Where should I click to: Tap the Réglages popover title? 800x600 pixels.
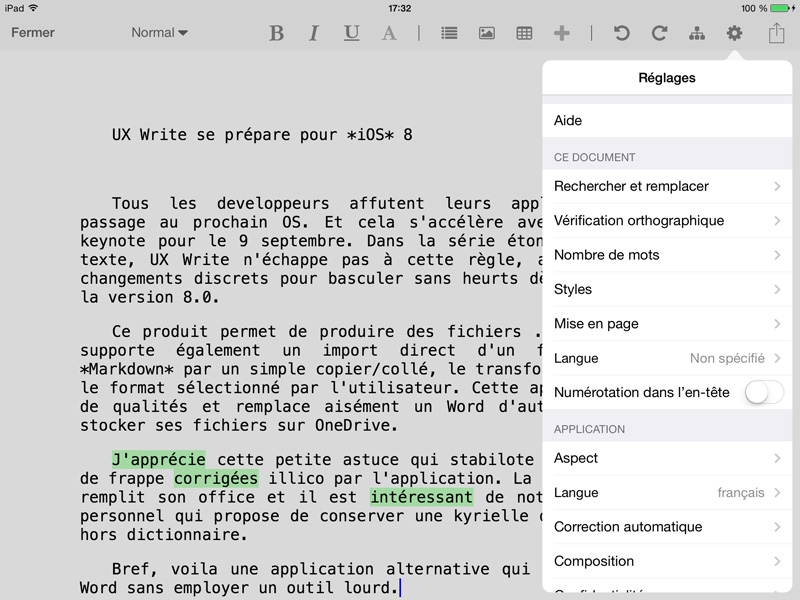667,78
